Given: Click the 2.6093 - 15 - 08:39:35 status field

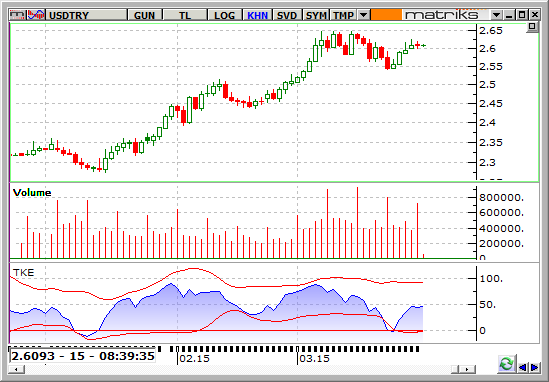Looking at the screenshot, I should click(x=83, y=356).
